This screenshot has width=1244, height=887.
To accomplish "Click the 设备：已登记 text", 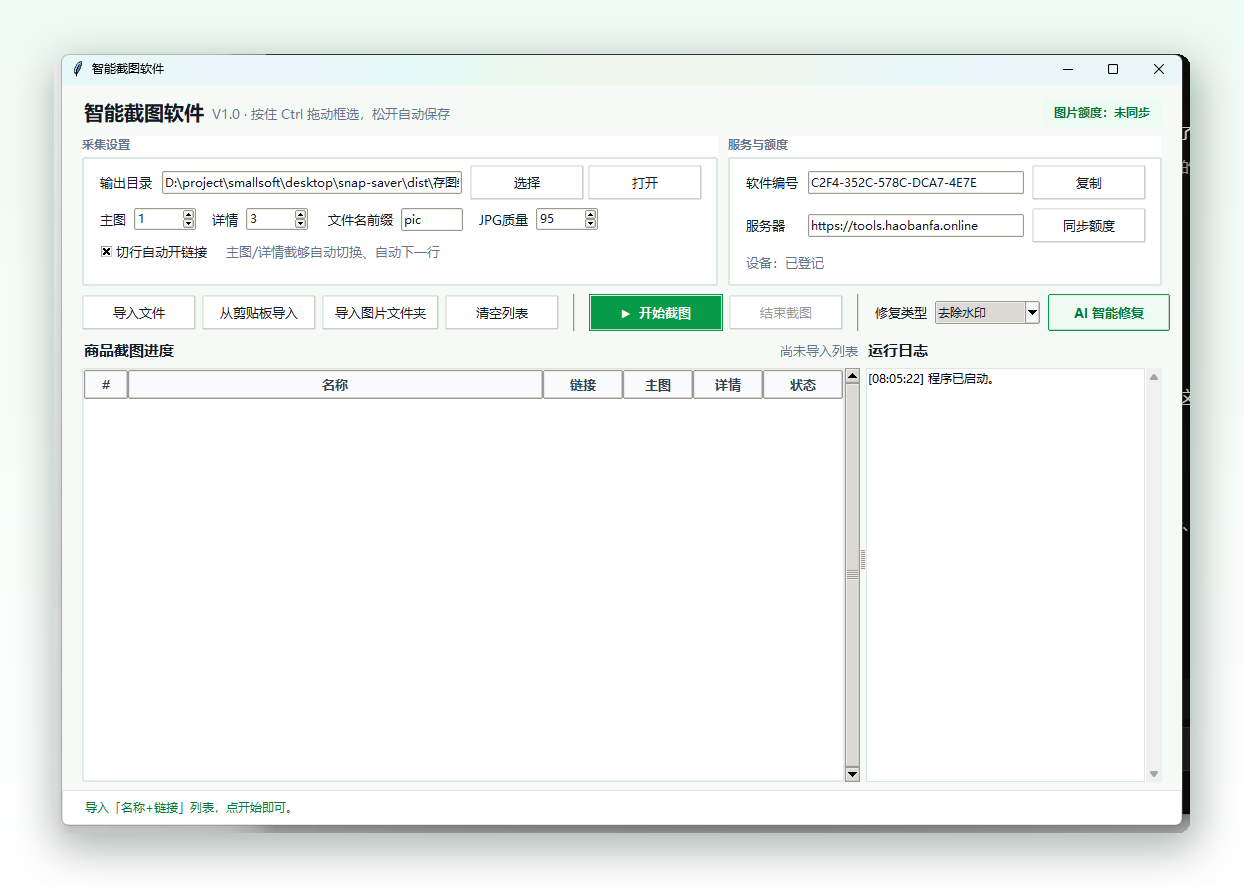I will pyautogui.click(x=785, y=264).
